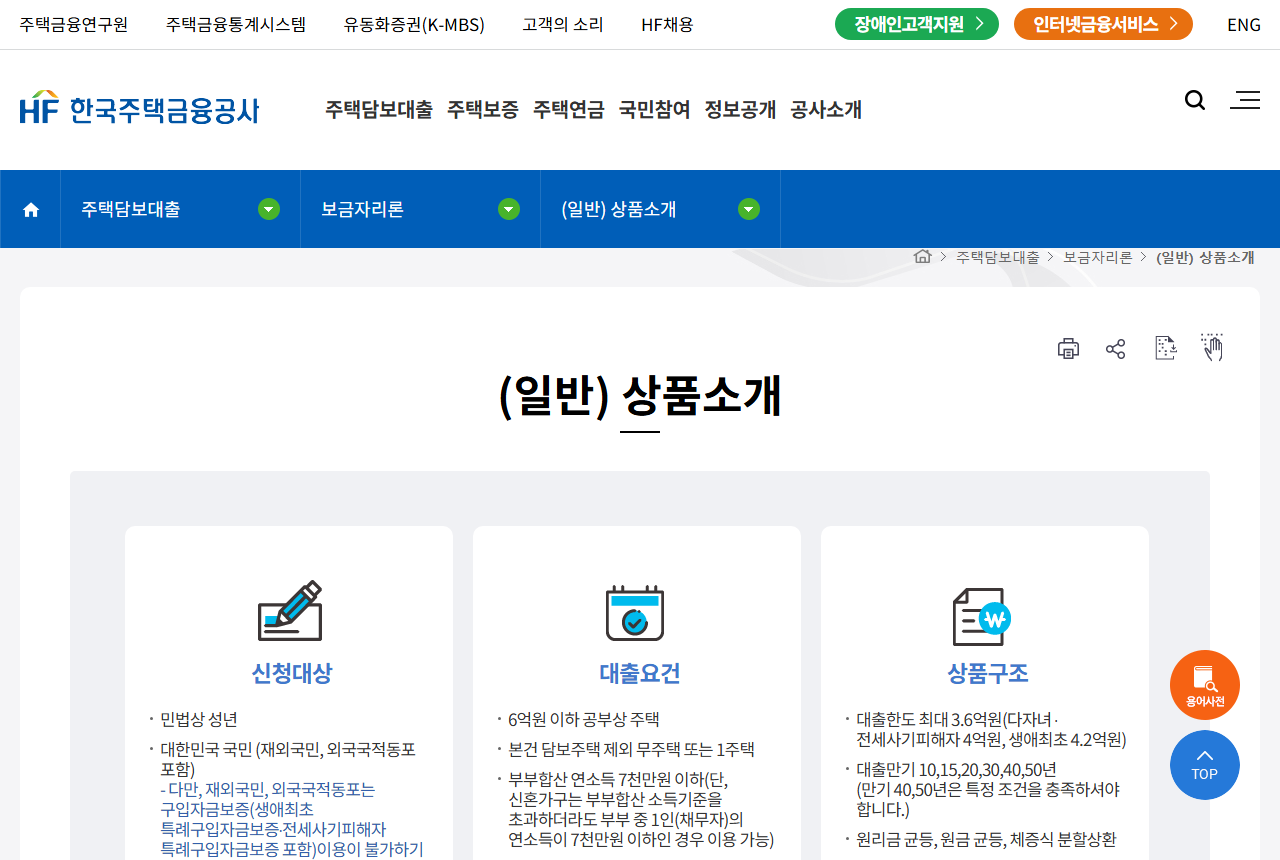Open the 주택담보대출 main menu
This screenshot has height=860, width=1280.
(x=379, y=110)
